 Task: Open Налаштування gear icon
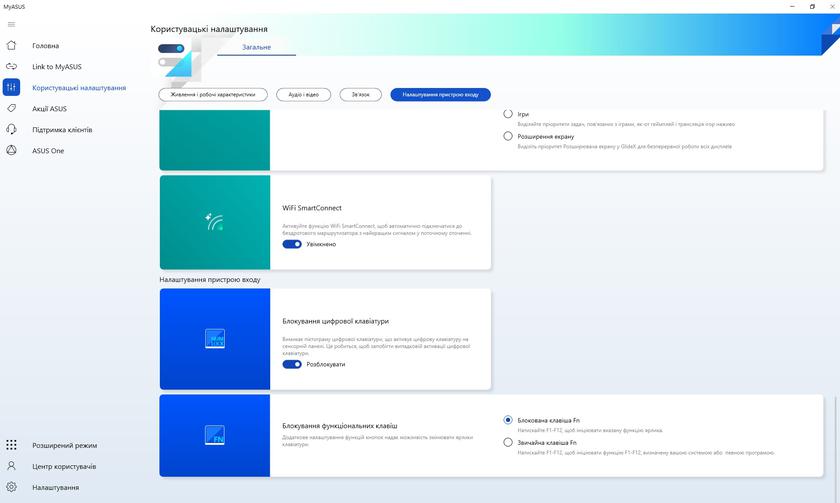coord(11,487)
